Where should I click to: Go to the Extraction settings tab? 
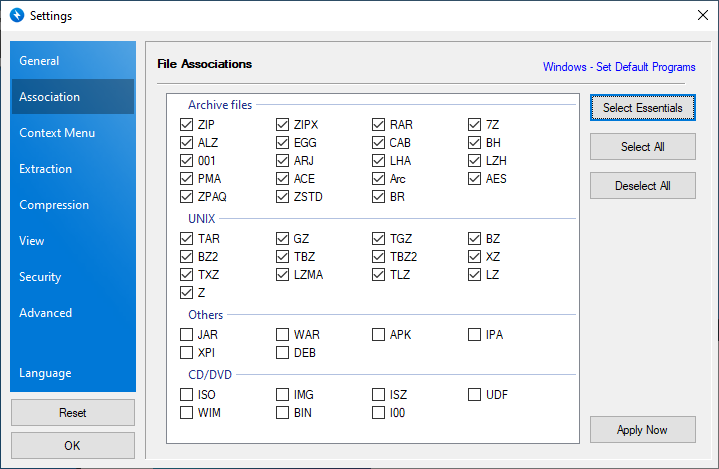pyautogui.click(x=72, y=169)
